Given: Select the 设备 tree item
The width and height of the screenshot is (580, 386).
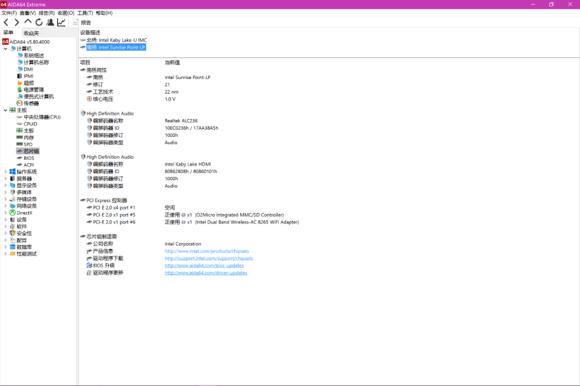Looking at the screenshot, I should pos(21,220).
